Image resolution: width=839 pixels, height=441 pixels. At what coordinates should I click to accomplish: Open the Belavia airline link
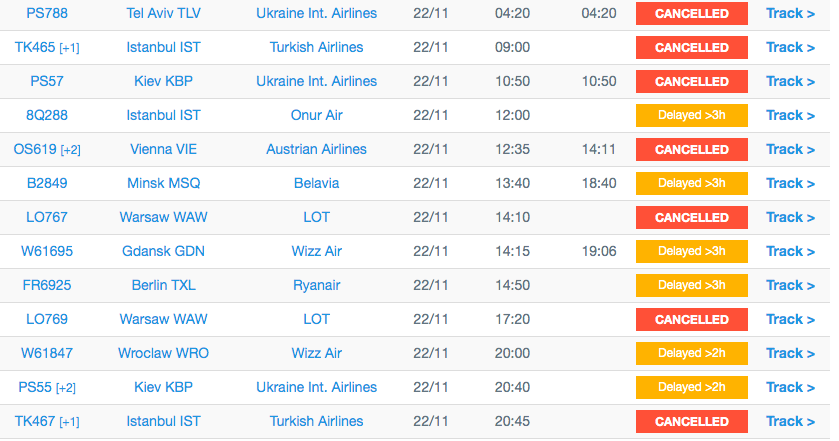pos(316,183)
